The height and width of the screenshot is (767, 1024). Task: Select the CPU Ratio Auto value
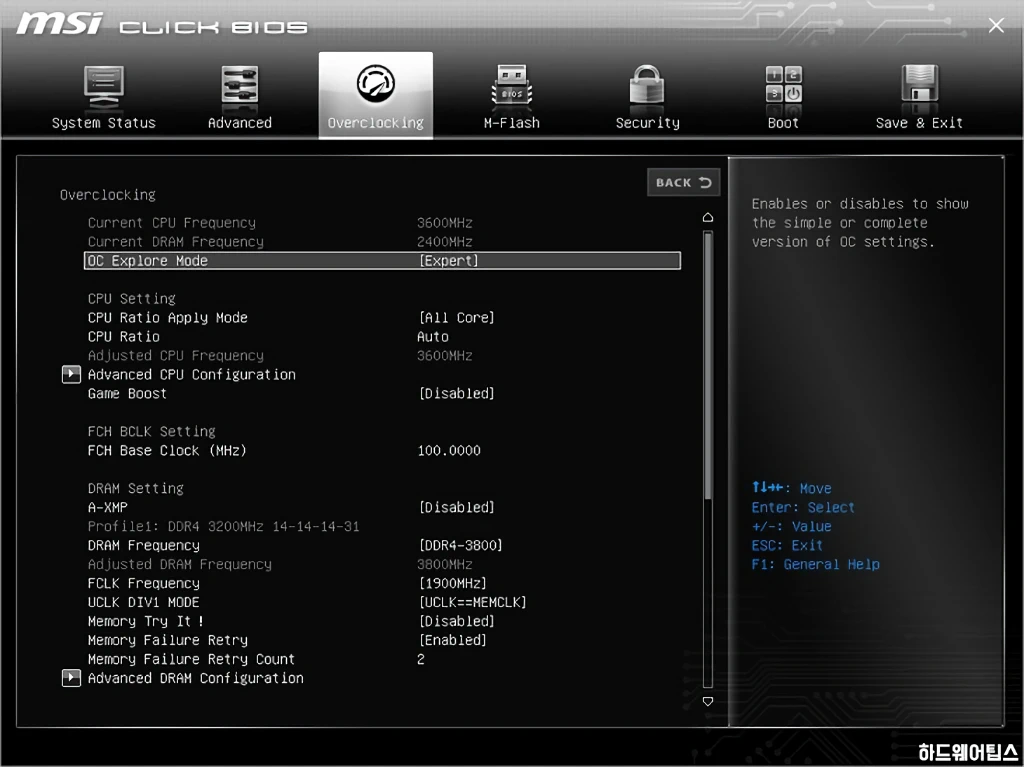(433, 336)
